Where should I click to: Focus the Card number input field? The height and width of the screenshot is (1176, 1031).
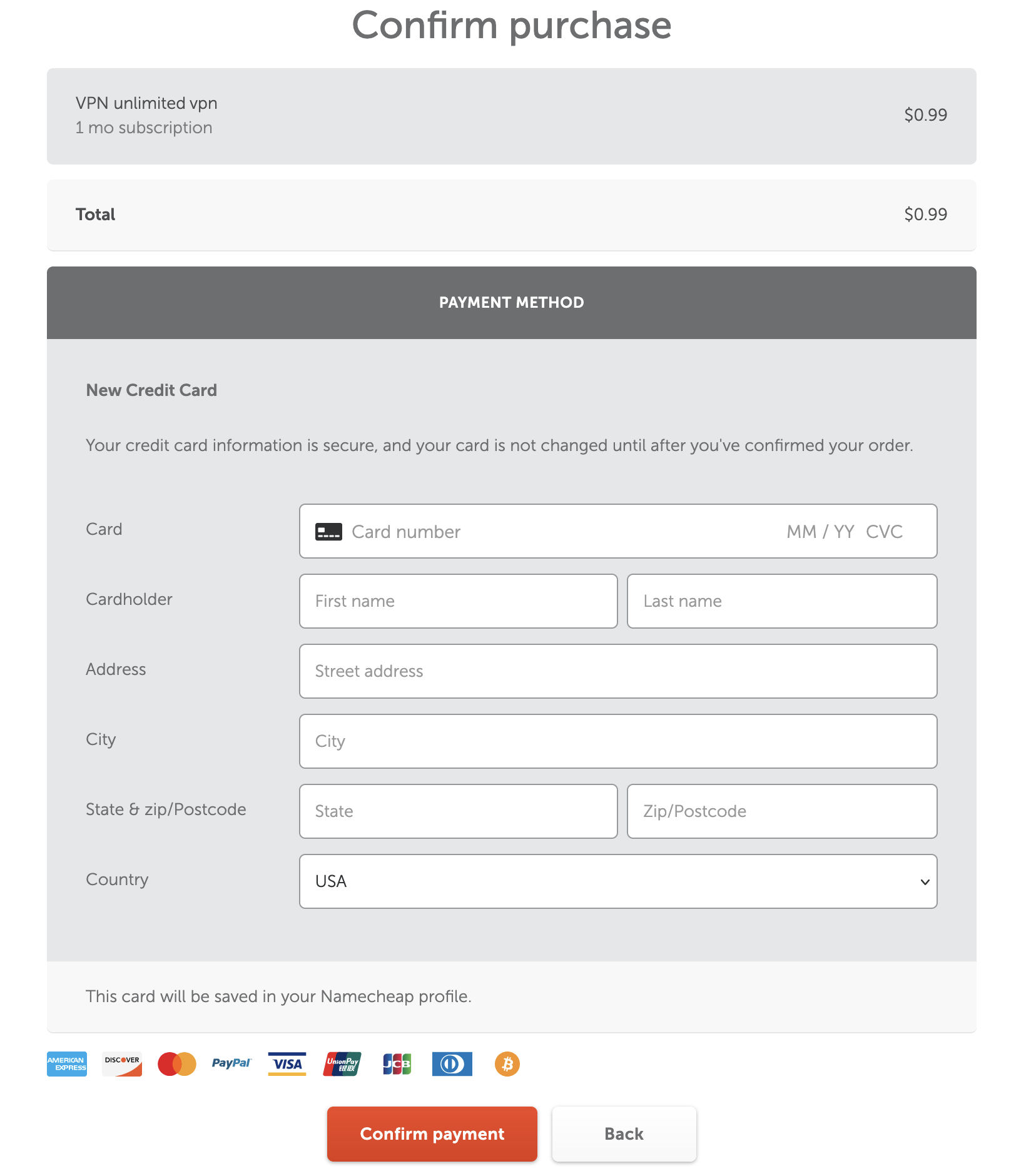coord(563,532)
